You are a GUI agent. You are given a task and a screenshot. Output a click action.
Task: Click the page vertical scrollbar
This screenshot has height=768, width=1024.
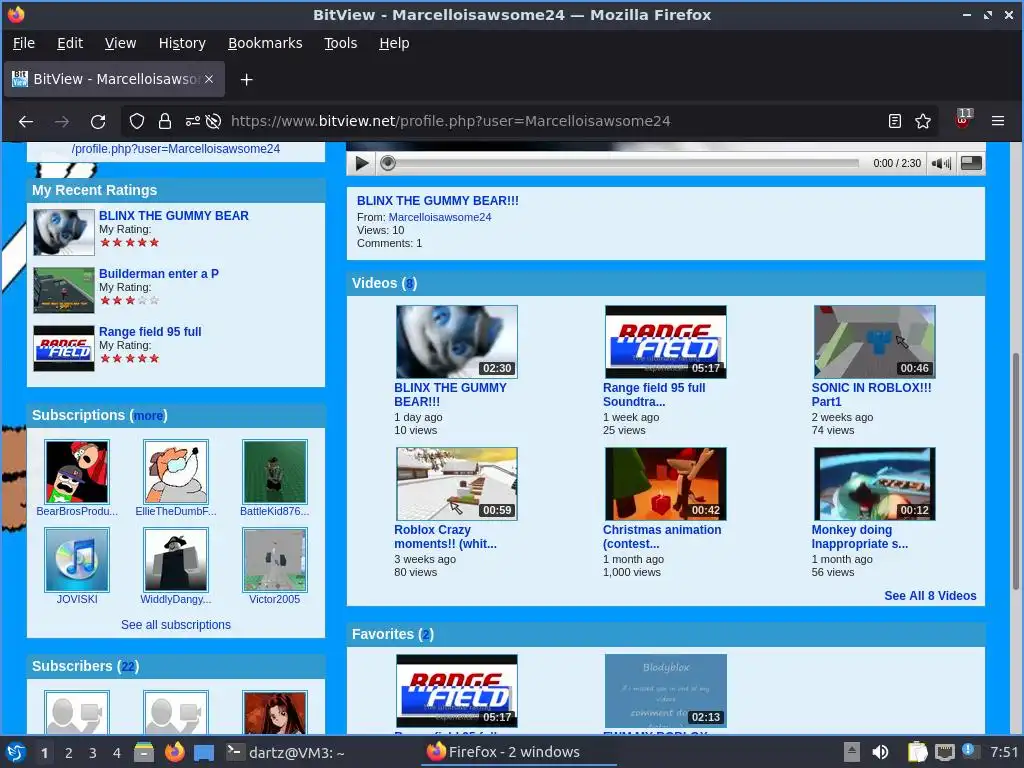pos(1016,470)
